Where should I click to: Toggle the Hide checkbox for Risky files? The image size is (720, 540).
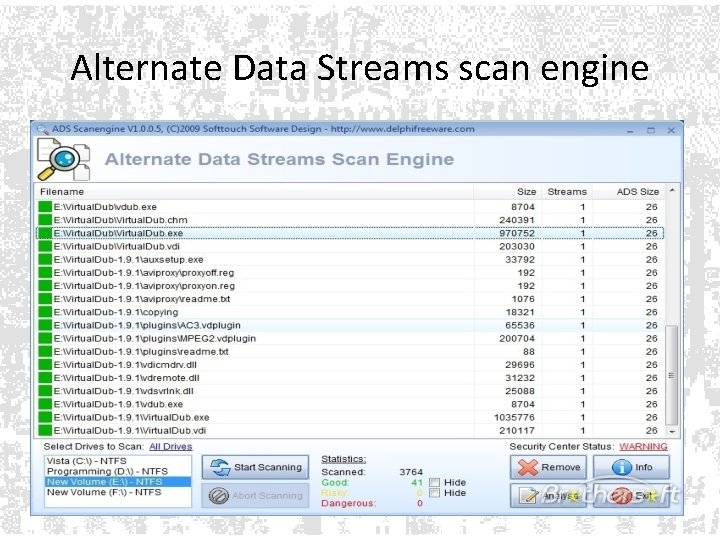click(x=434, y=493)
